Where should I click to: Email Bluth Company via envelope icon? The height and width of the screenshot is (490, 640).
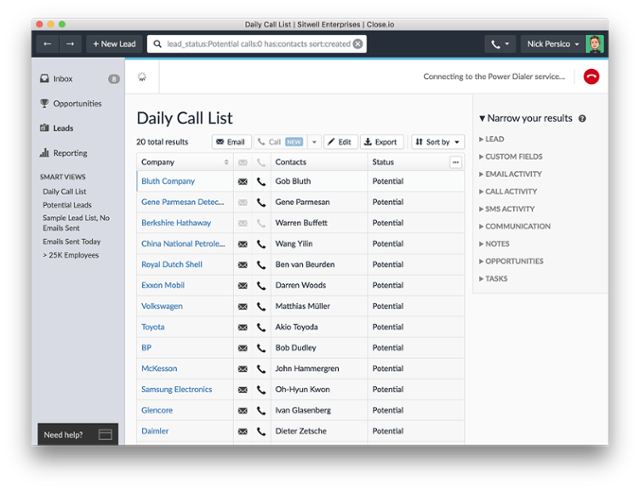242,181
